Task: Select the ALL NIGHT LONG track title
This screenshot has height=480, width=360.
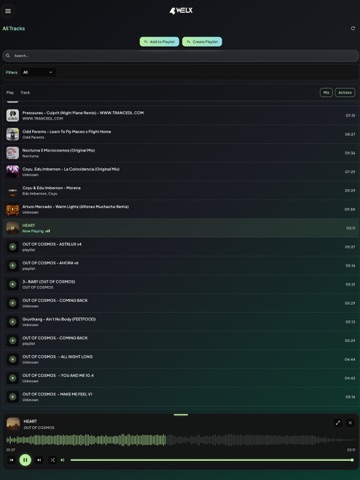Action: tap(57, 357)
